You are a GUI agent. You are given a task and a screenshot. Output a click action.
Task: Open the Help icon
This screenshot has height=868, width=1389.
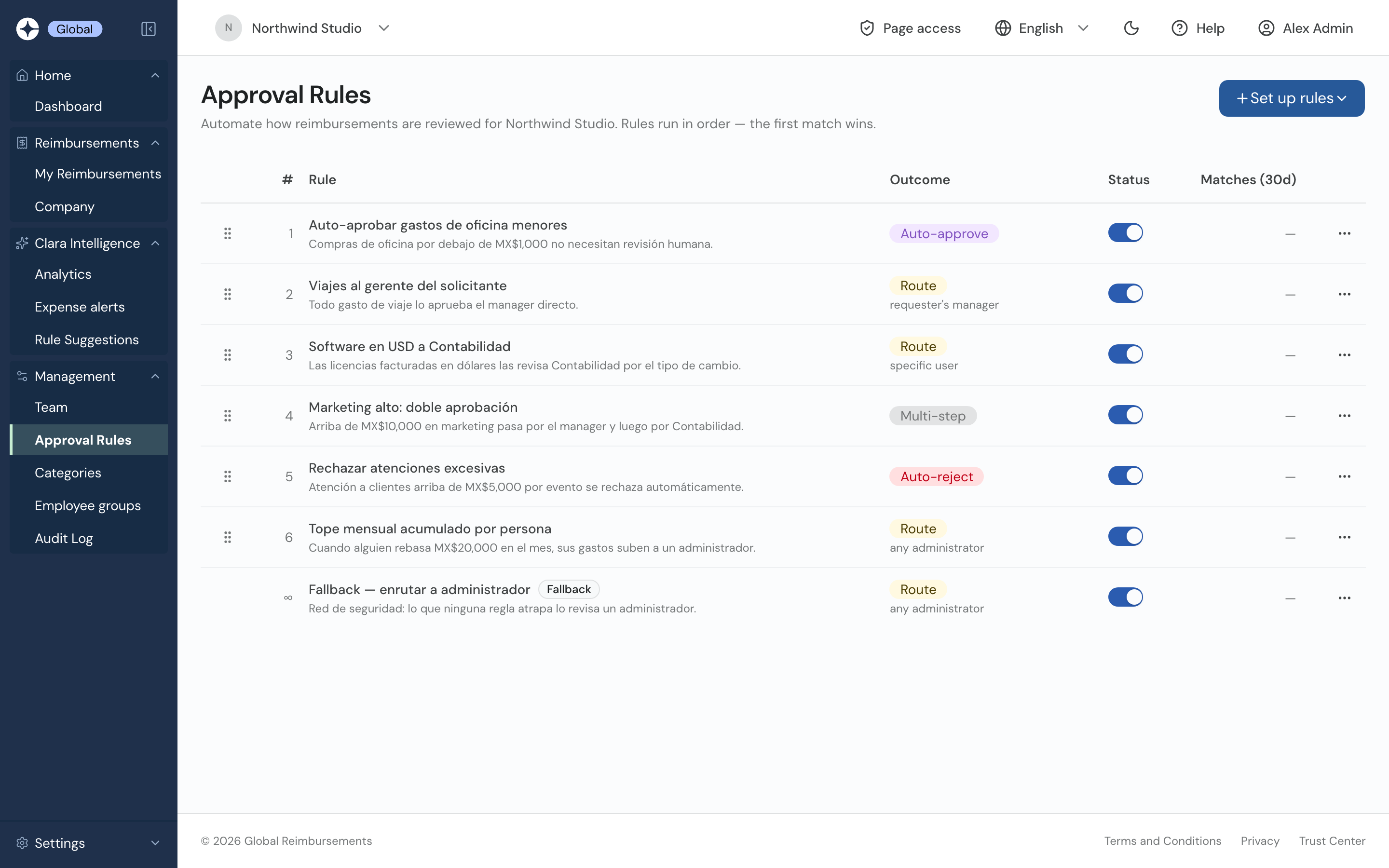[1179, 28]
